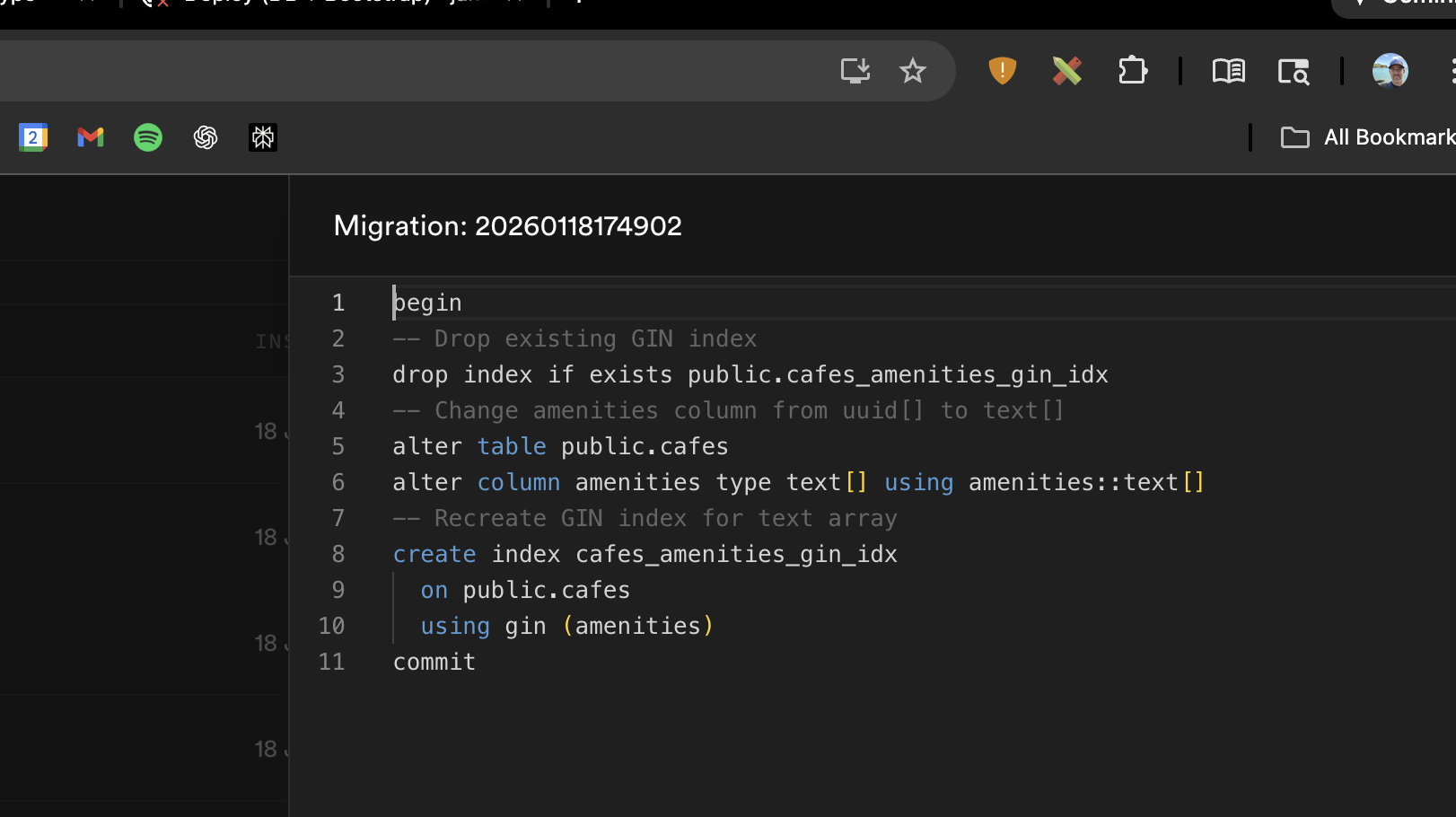Click the ruler and pencil extension icon
This screenshot has height=817, width=1456.
(1066, 70)
